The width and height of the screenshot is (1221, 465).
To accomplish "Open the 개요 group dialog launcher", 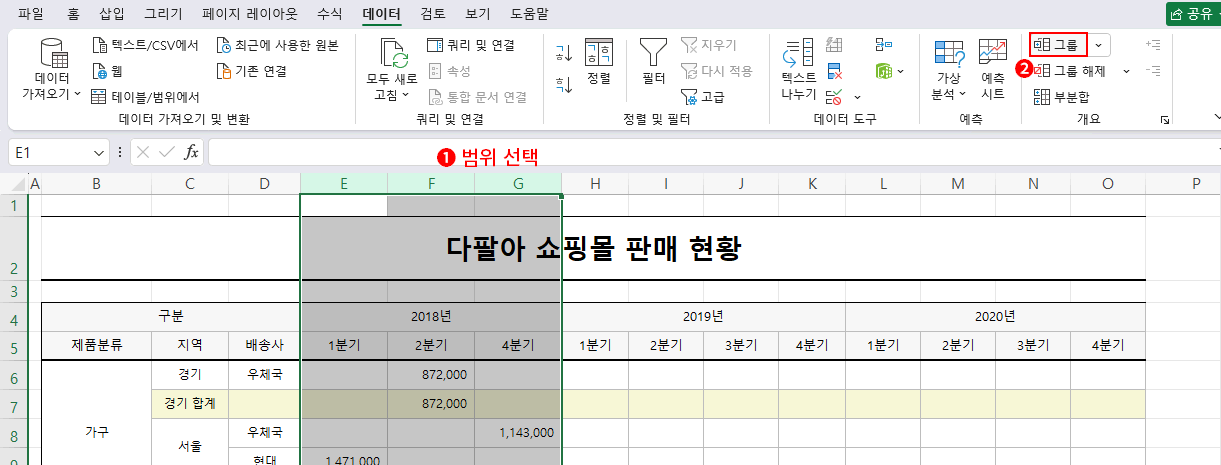I will coord(1164,120).
